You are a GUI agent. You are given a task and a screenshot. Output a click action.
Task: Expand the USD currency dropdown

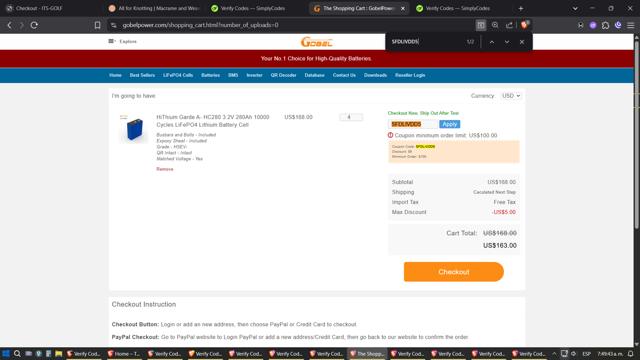click(x=511, y=96)
